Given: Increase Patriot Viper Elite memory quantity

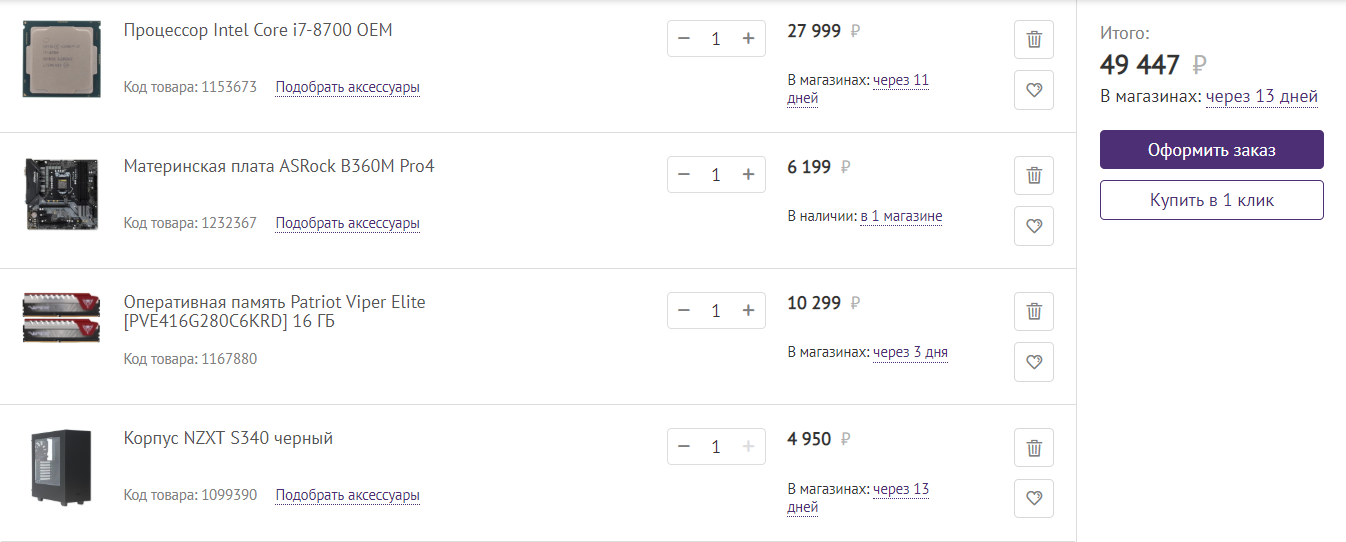Looking at the screenshot, I should (x=748, y=311).
